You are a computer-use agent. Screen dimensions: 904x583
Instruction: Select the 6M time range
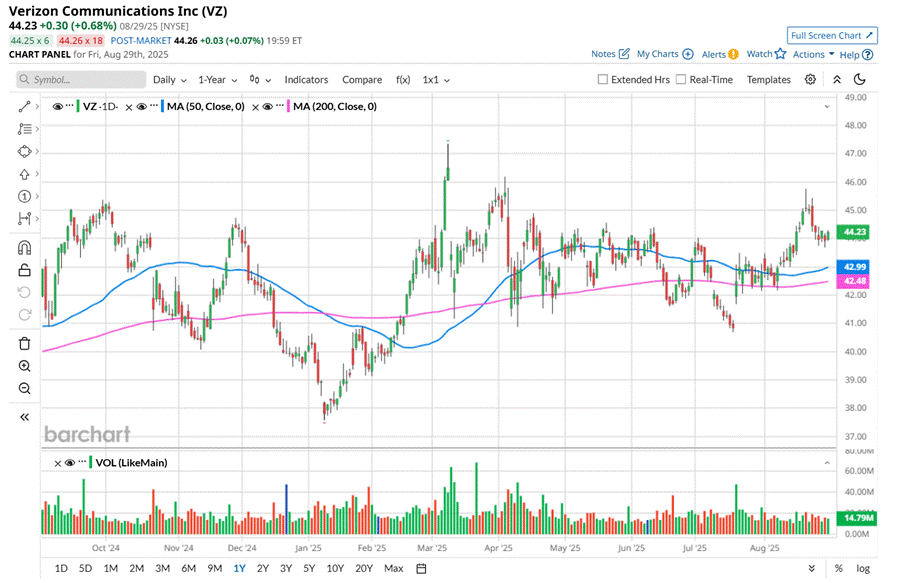click(x=189, y=569)
